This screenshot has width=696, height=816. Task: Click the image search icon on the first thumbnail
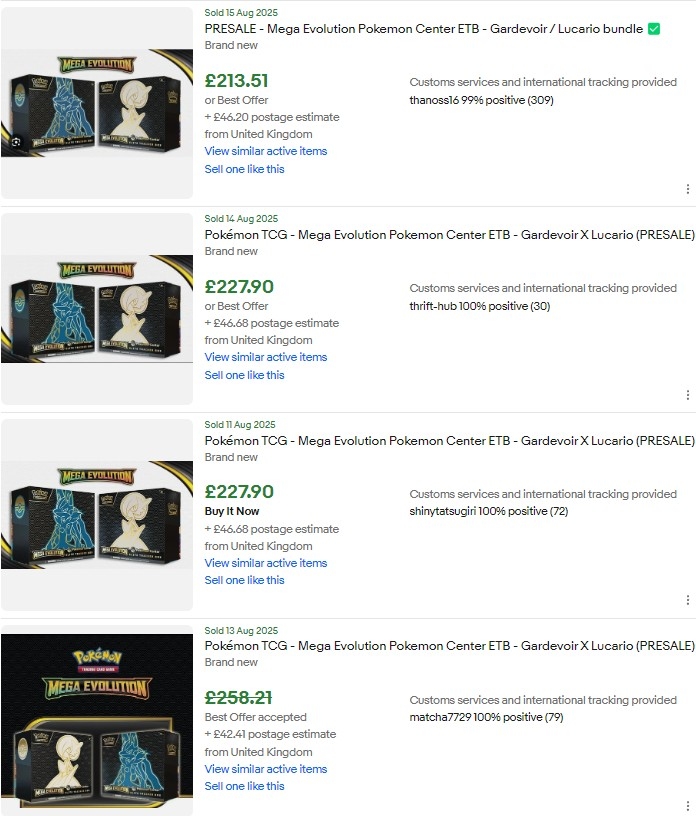click(16, 142)
